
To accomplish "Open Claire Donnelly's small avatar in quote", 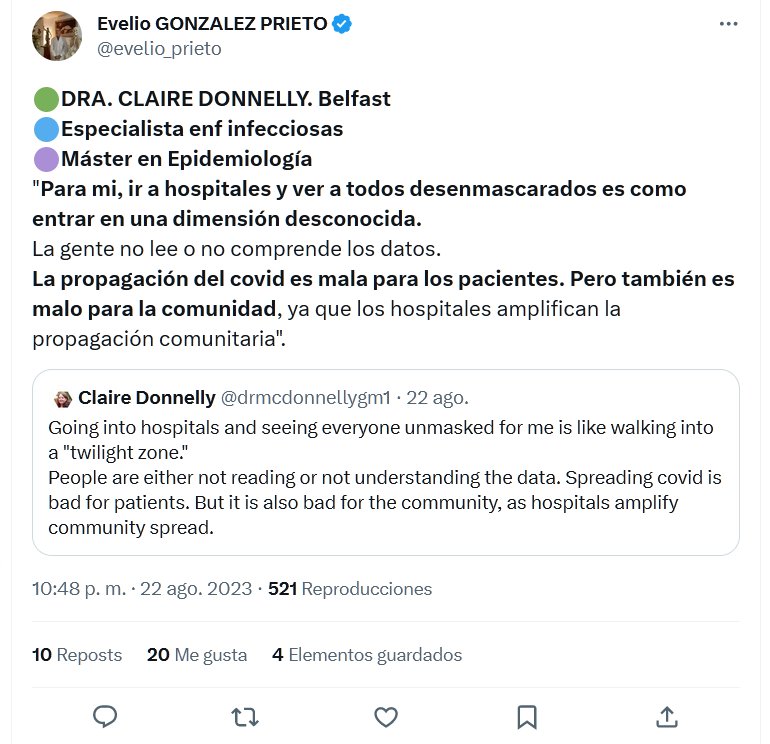I will pos(62,398).
